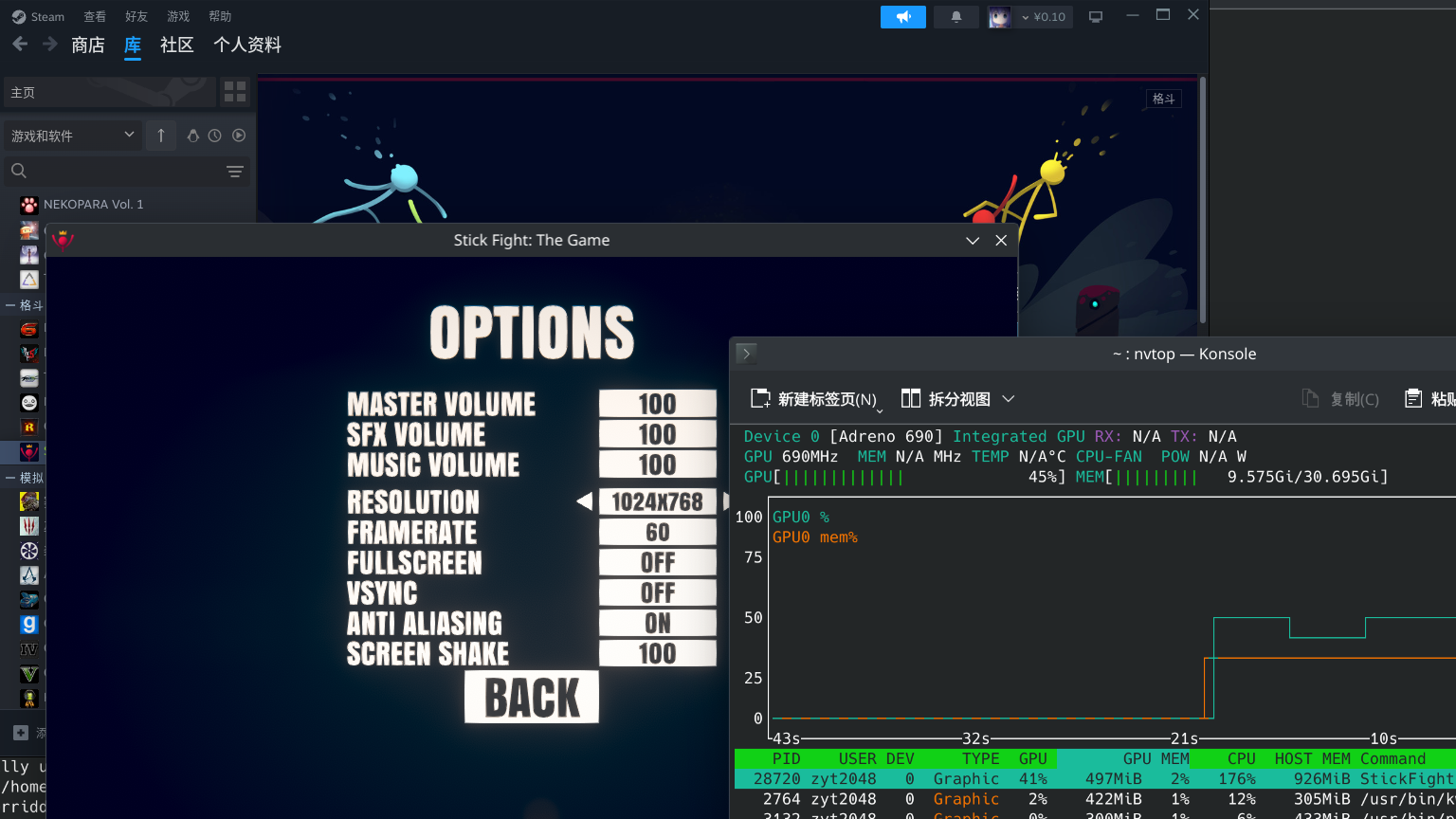The width and height of the screenshot is (1456, 819).
Task: Open the 好友 menu
Action: click(136, 16)
